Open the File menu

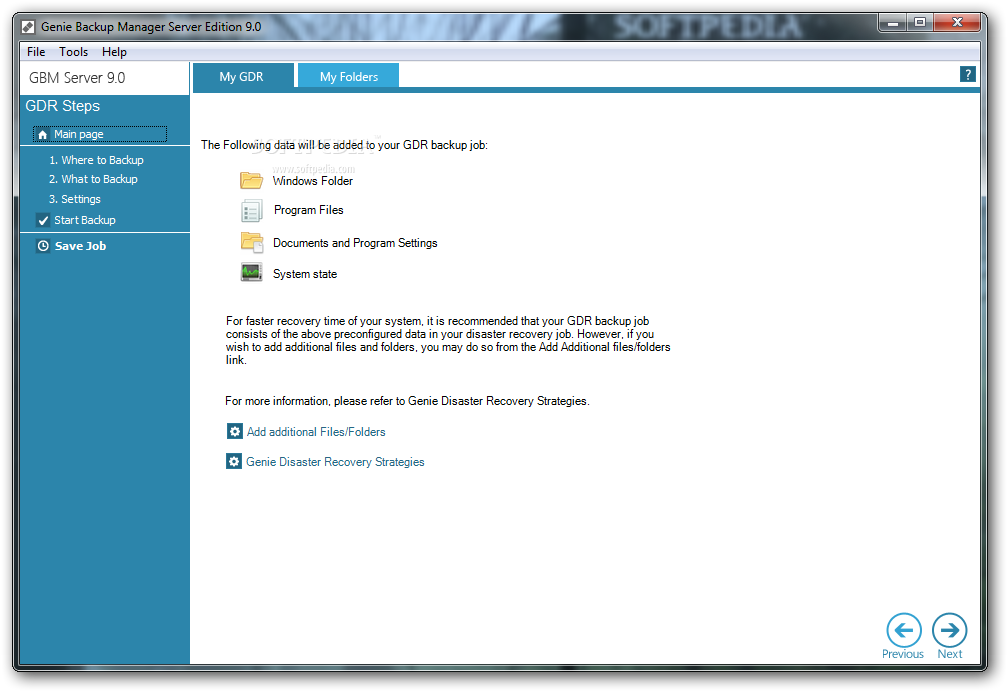[36, 51]
